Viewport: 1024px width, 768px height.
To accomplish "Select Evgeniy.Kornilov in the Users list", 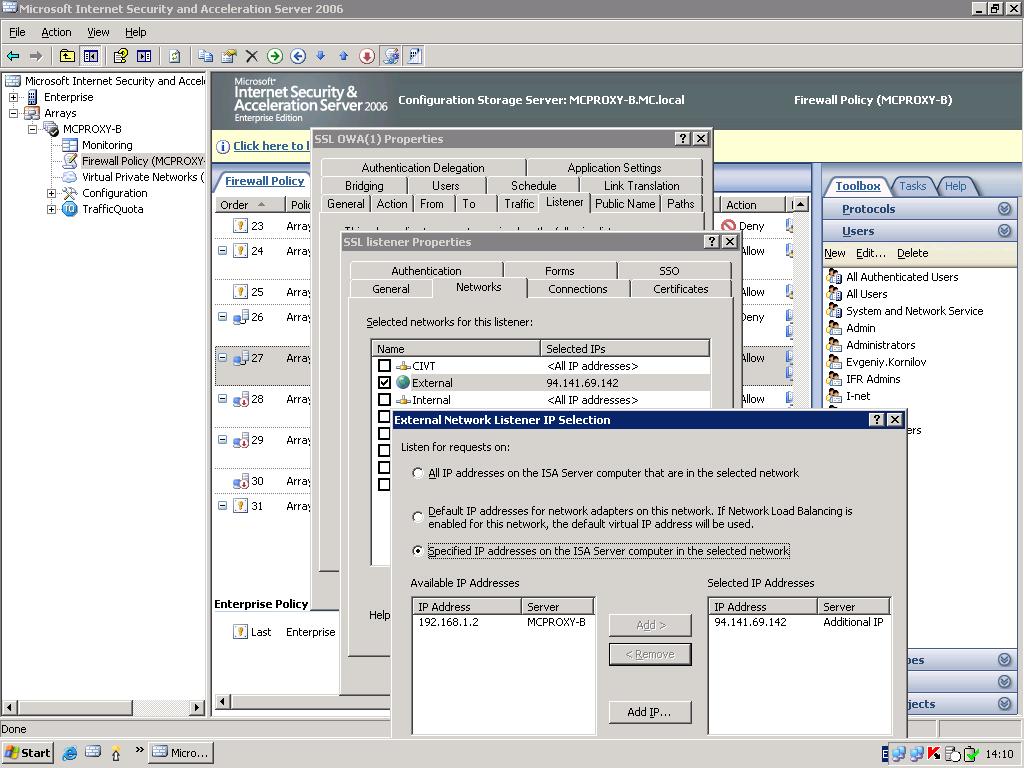I will [x=886, y=362].
